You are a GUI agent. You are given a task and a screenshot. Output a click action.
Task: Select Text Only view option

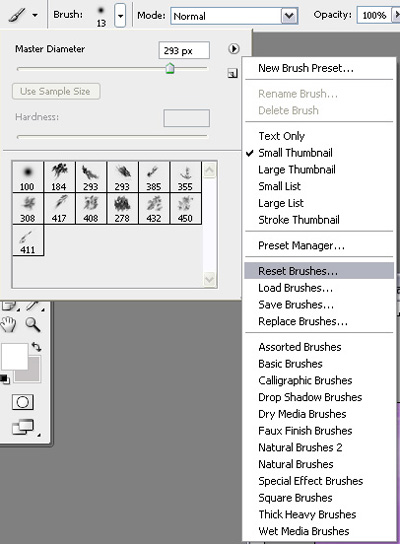click(281, 136)
